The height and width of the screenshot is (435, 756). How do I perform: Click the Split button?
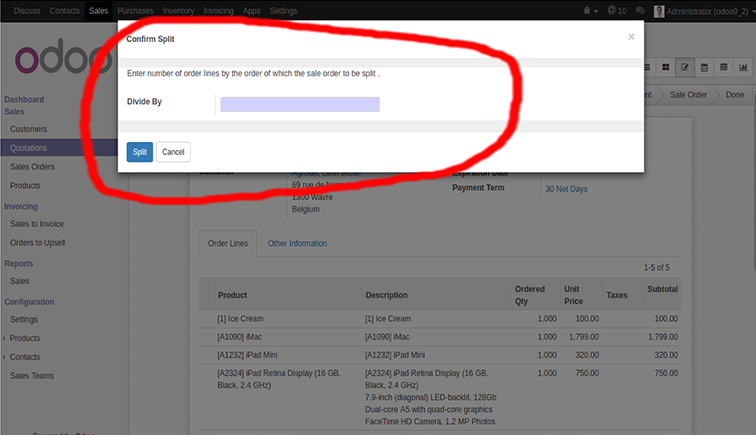140,152
